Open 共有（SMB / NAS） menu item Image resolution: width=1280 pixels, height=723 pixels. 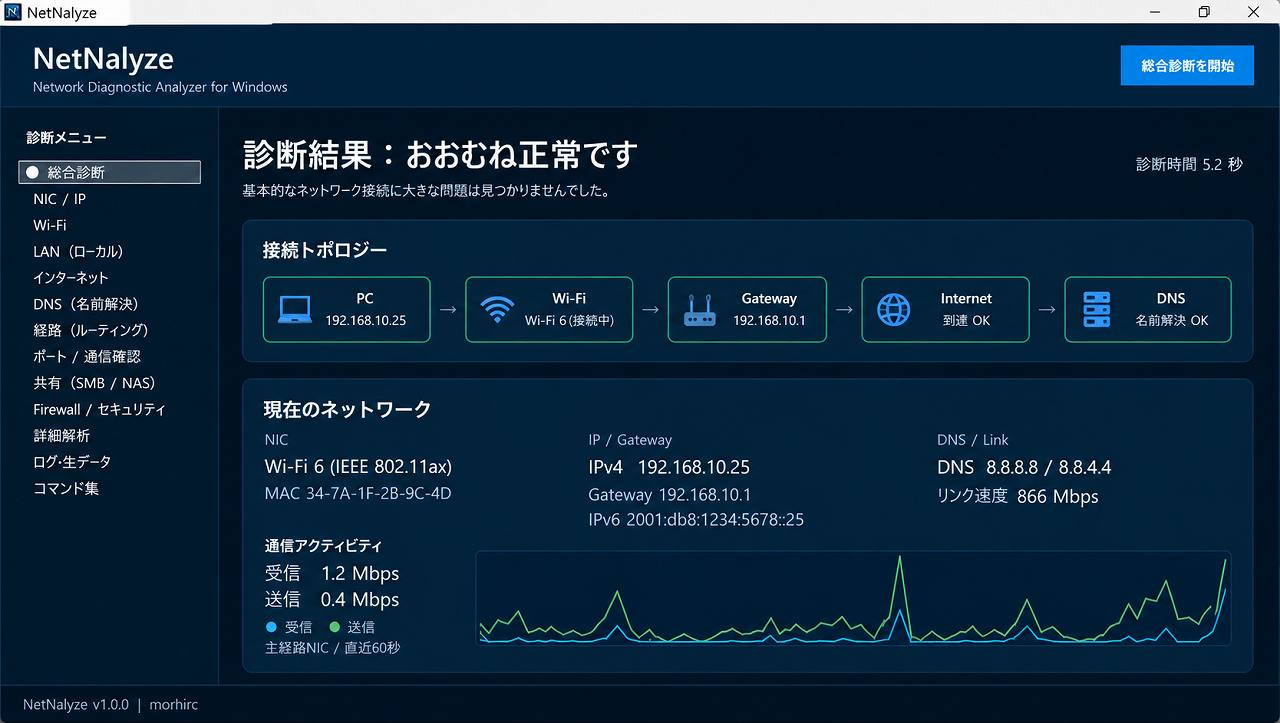95,383
